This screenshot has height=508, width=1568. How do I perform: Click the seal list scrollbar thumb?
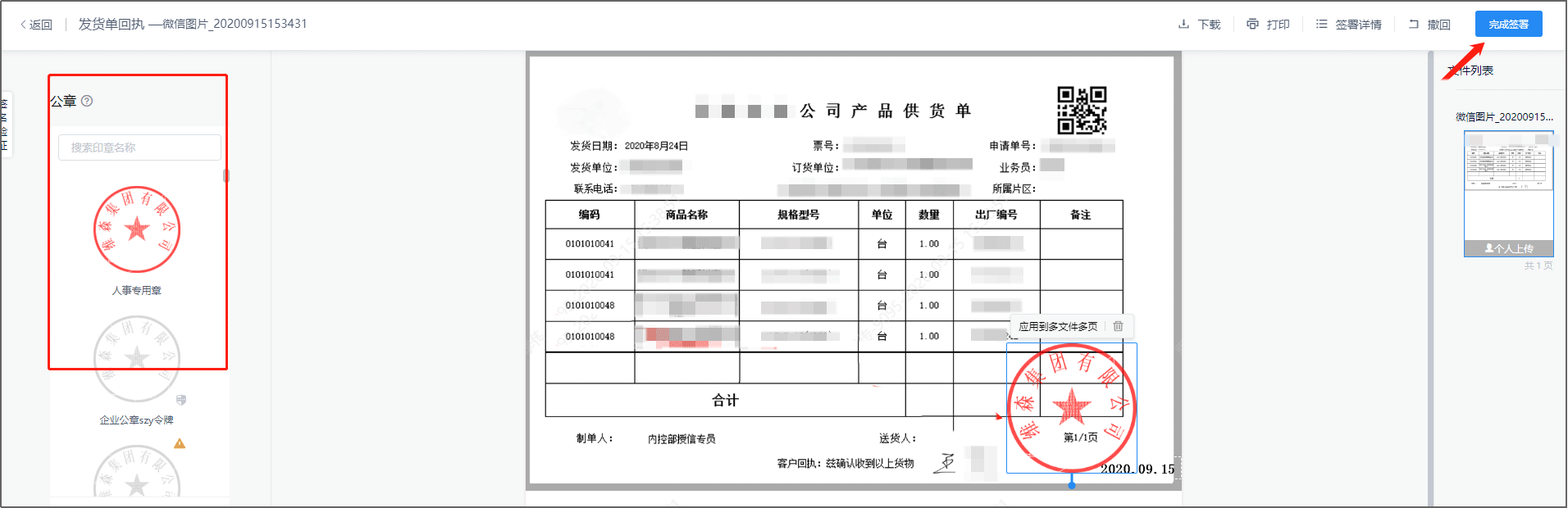coord(226,175)
